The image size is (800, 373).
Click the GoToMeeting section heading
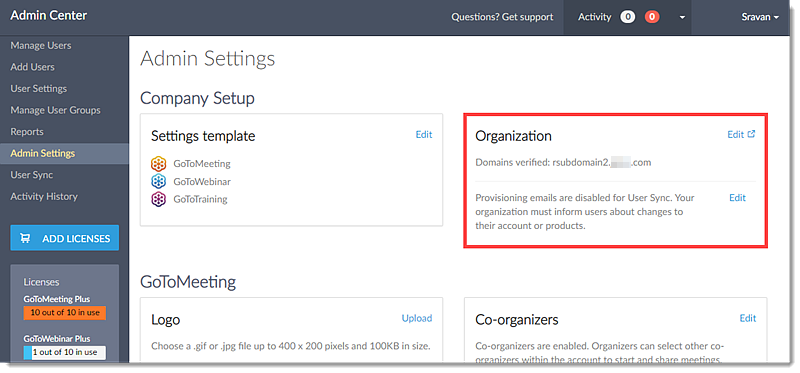coord(188,282)
